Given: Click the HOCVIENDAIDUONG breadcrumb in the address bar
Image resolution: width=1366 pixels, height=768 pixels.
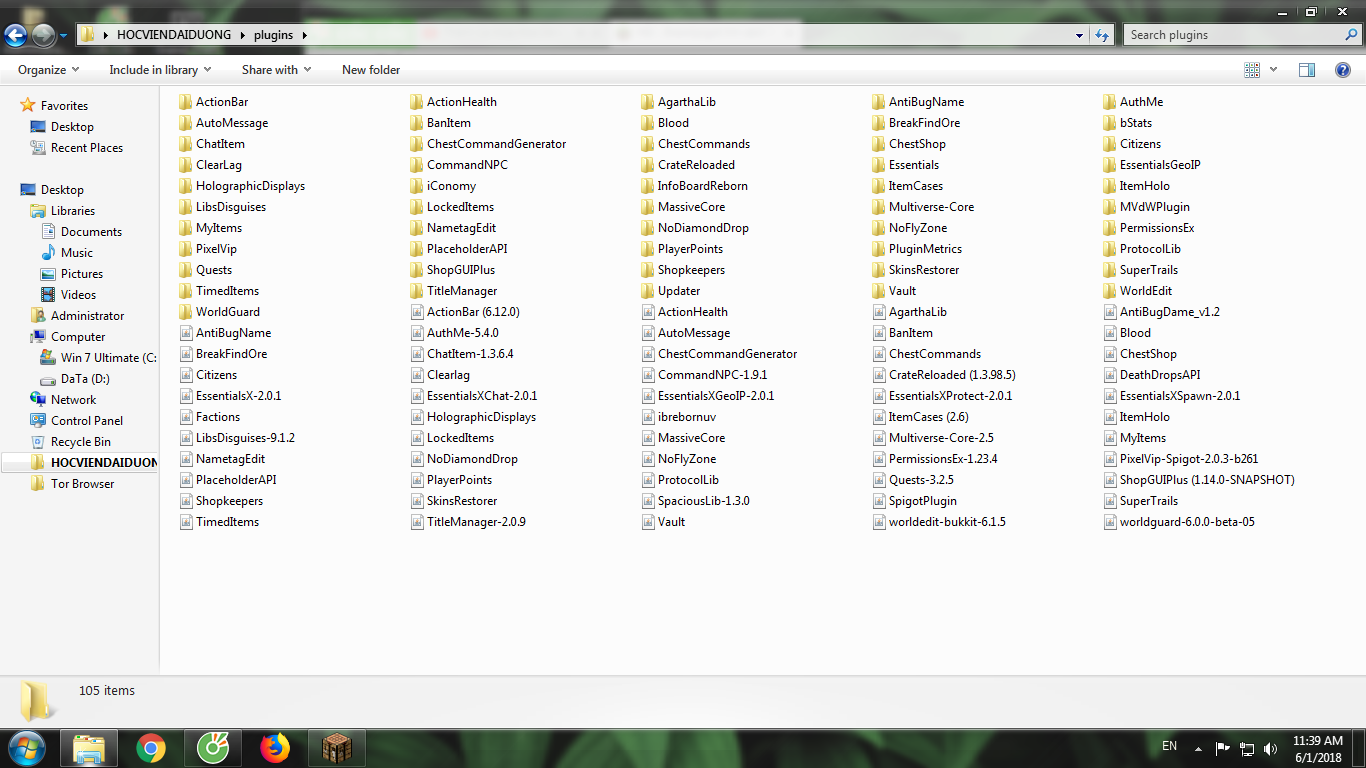Looking at the screenshot, I should point(174,35).
